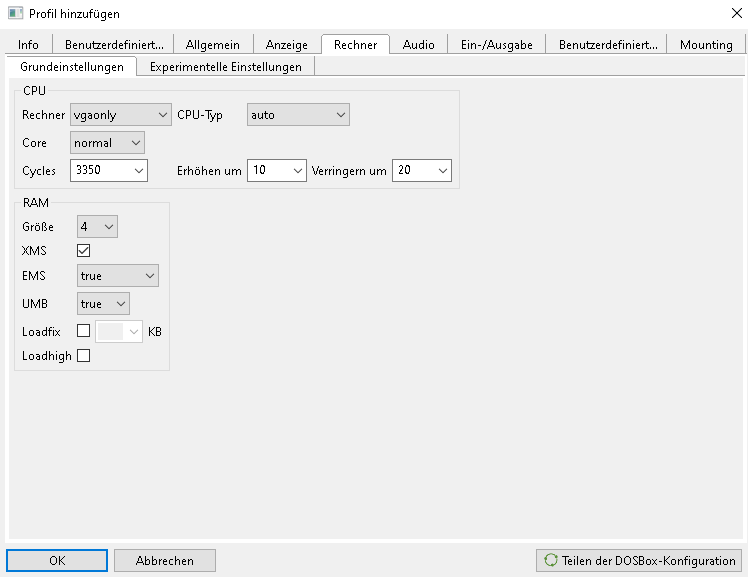The height and width of the screenshot is (577, 748).
Task: Go to the Mounting tab
Action: (706, 45)
